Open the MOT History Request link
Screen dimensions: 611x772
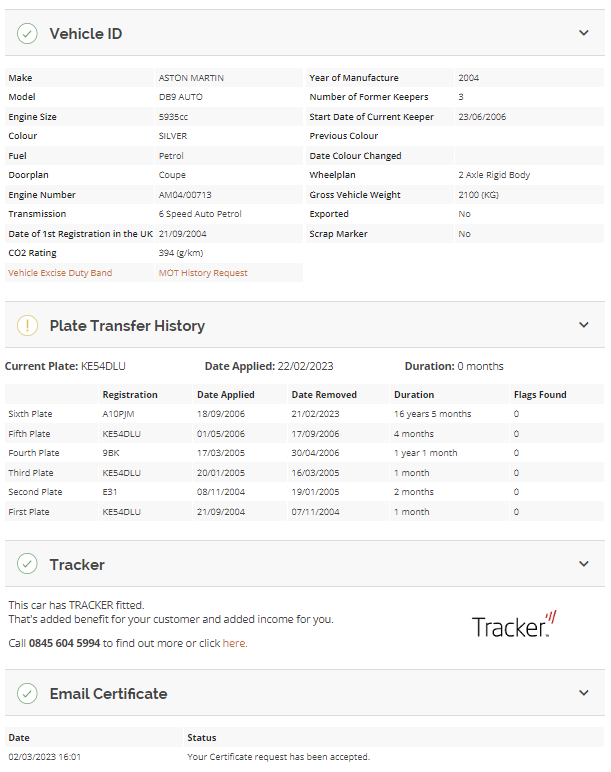pos(203,273)
